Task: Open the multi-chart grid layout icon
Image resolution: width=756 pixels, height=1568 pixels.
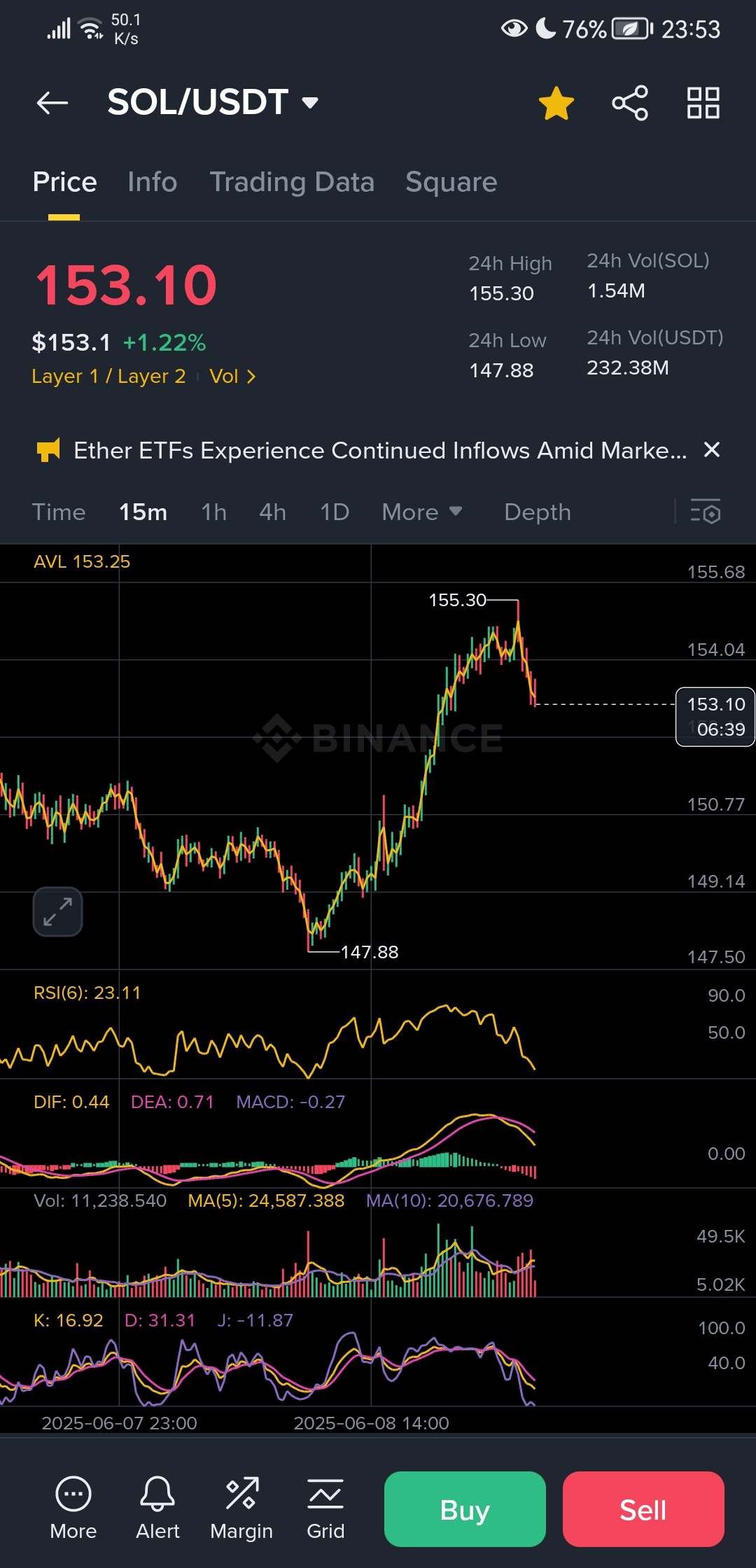Action: coord(703,103)
